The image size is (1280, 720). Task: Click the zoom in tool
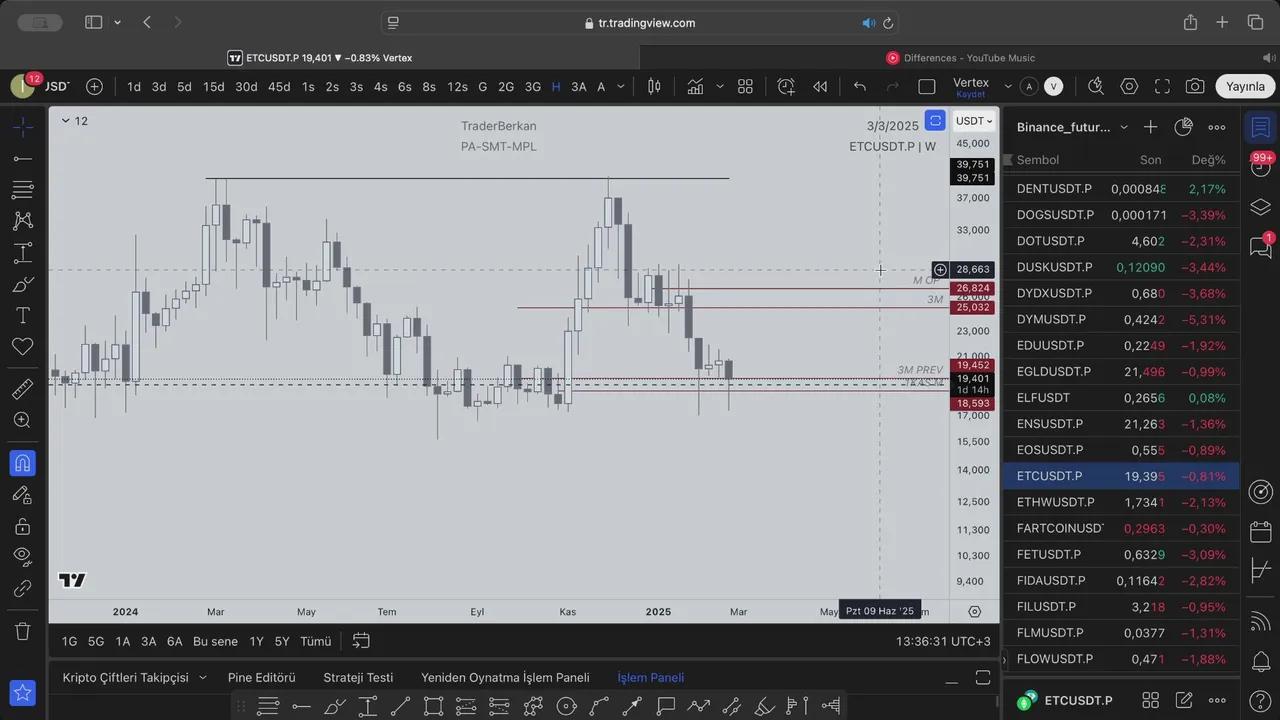click(22, 420)
